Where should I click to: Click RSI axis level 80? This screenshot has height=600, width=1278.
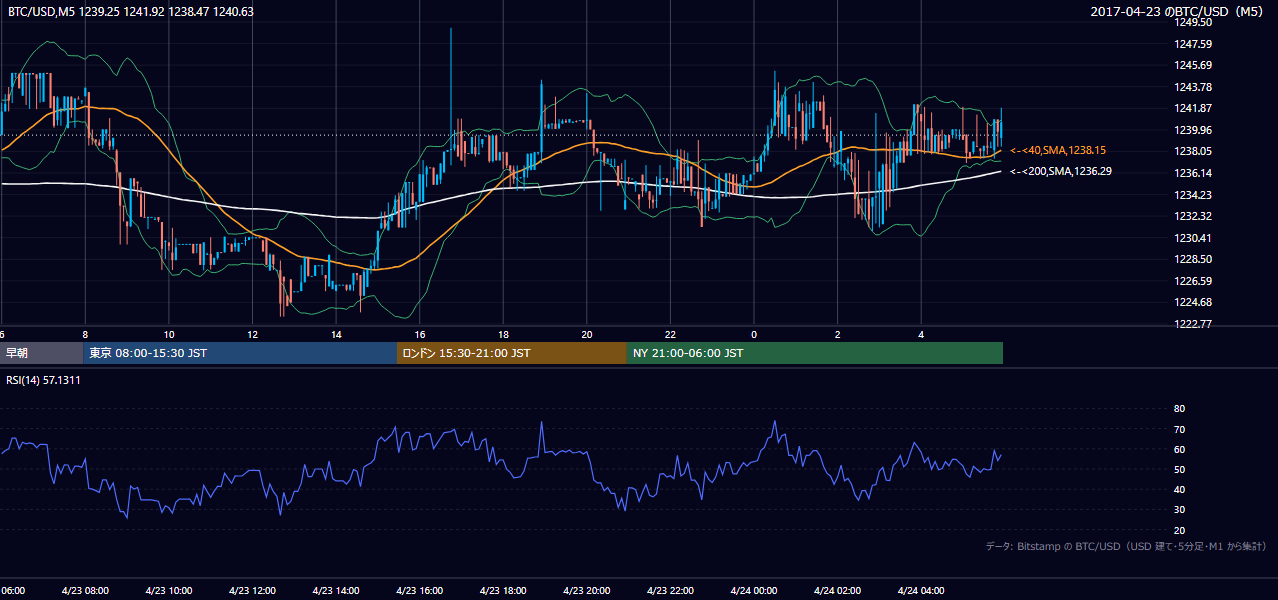(1179, 409)
